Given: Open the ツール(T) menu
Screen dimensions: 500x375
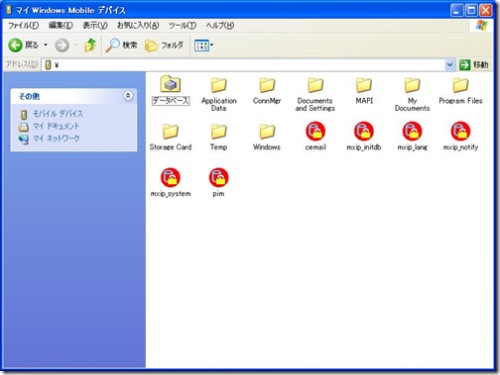Looking at the screenshot, I should pos(182,25).
